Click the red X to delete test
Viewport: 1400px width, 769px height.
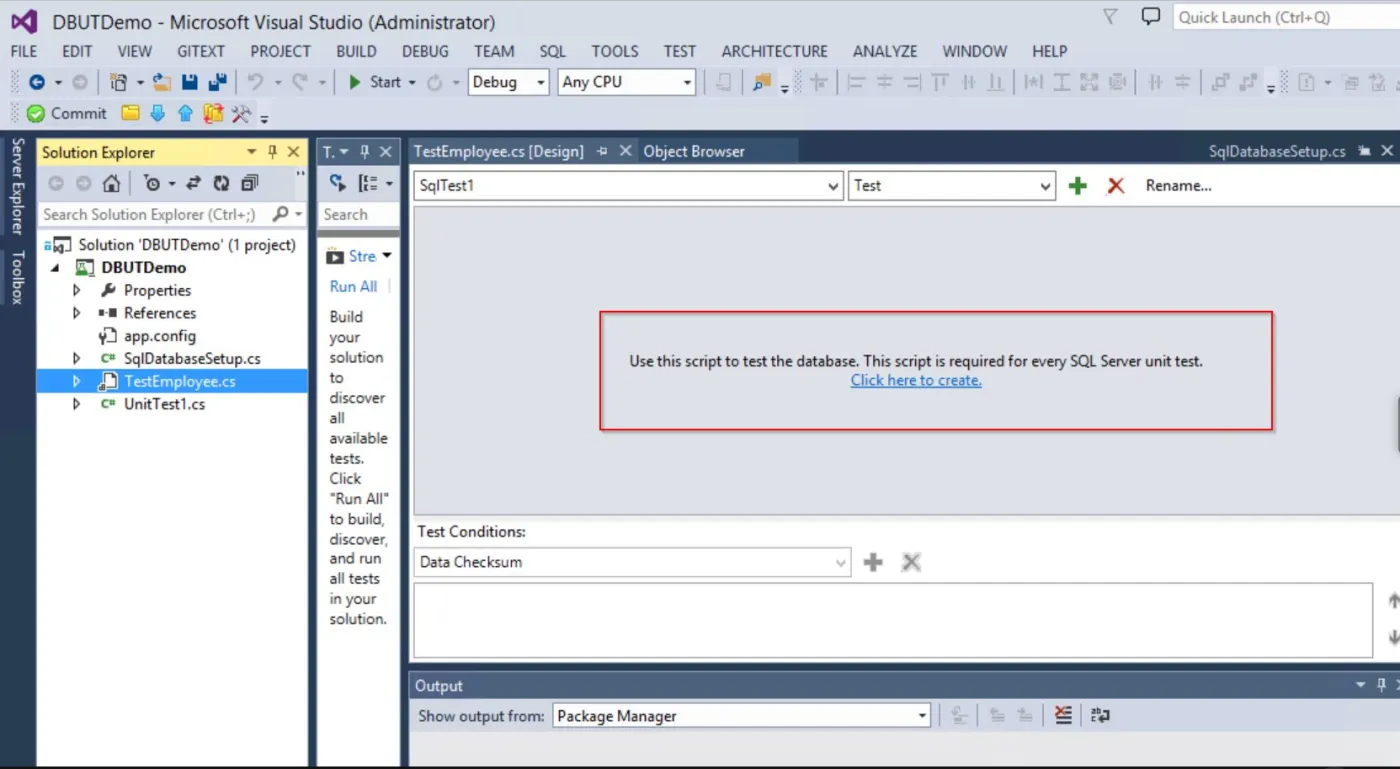1116,186
